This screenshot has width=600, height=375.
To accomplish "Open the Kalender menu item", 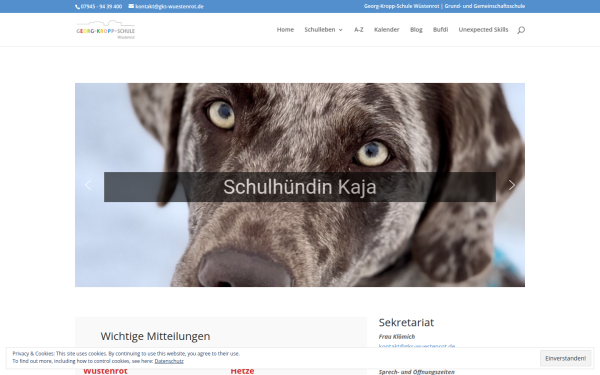I will [x=386, y=29].
